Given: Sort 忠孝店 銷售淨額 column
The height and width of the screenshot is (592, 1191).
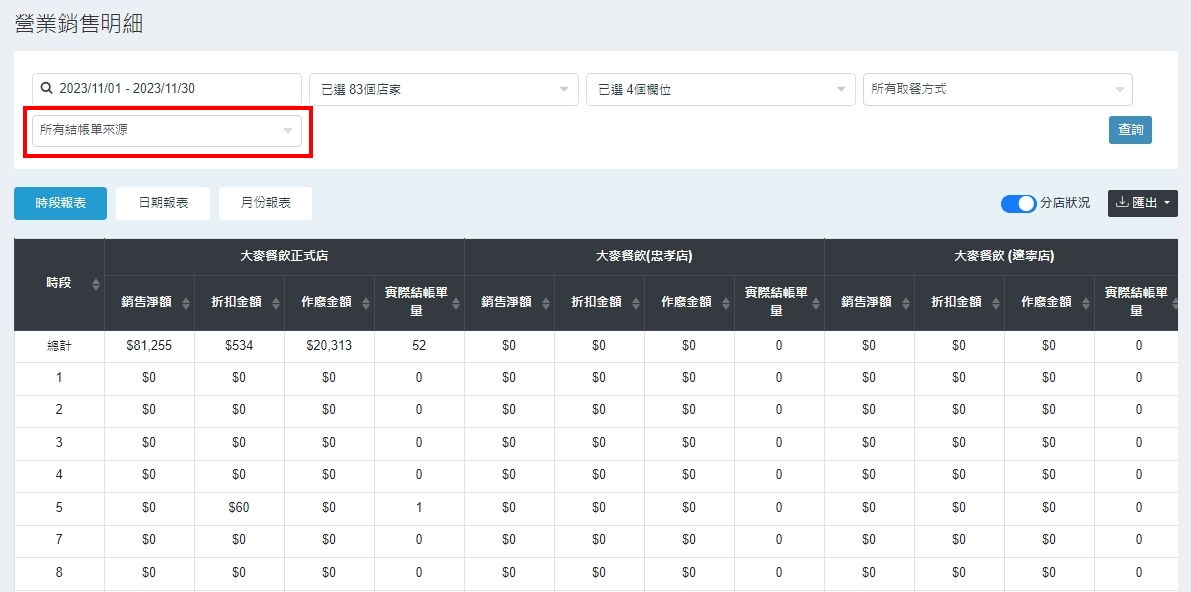Looking at the screenshot, I should (x=546, y=303).
